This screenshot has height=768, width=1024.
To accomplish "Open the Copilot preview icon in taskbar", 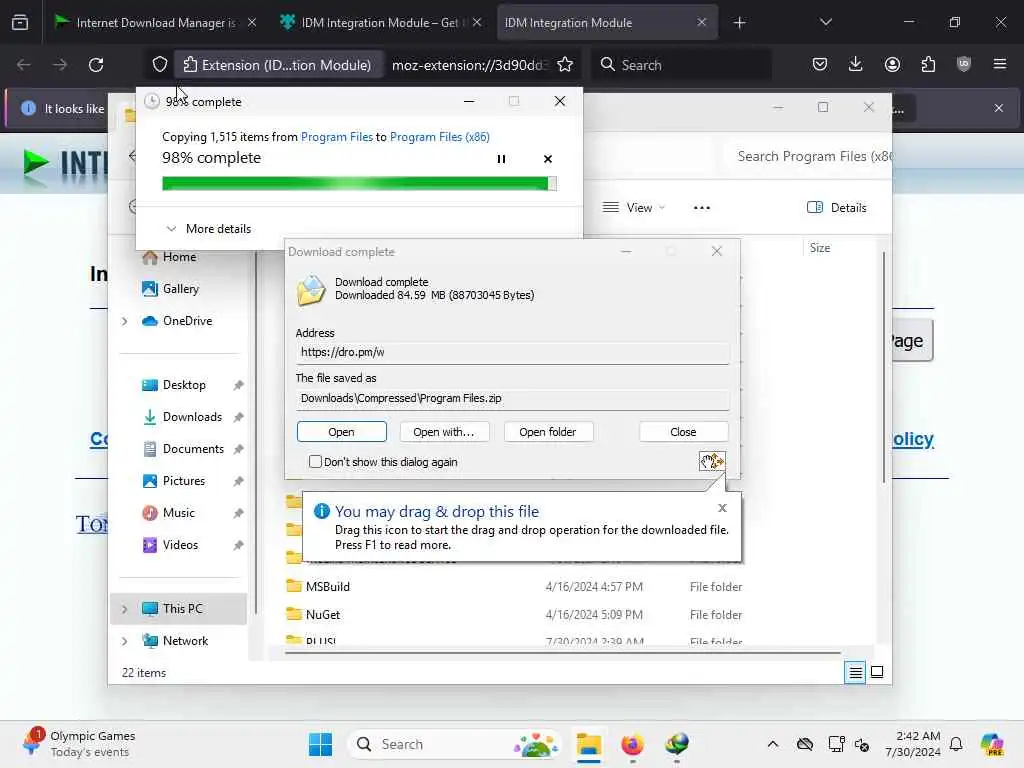I will 991,744.
